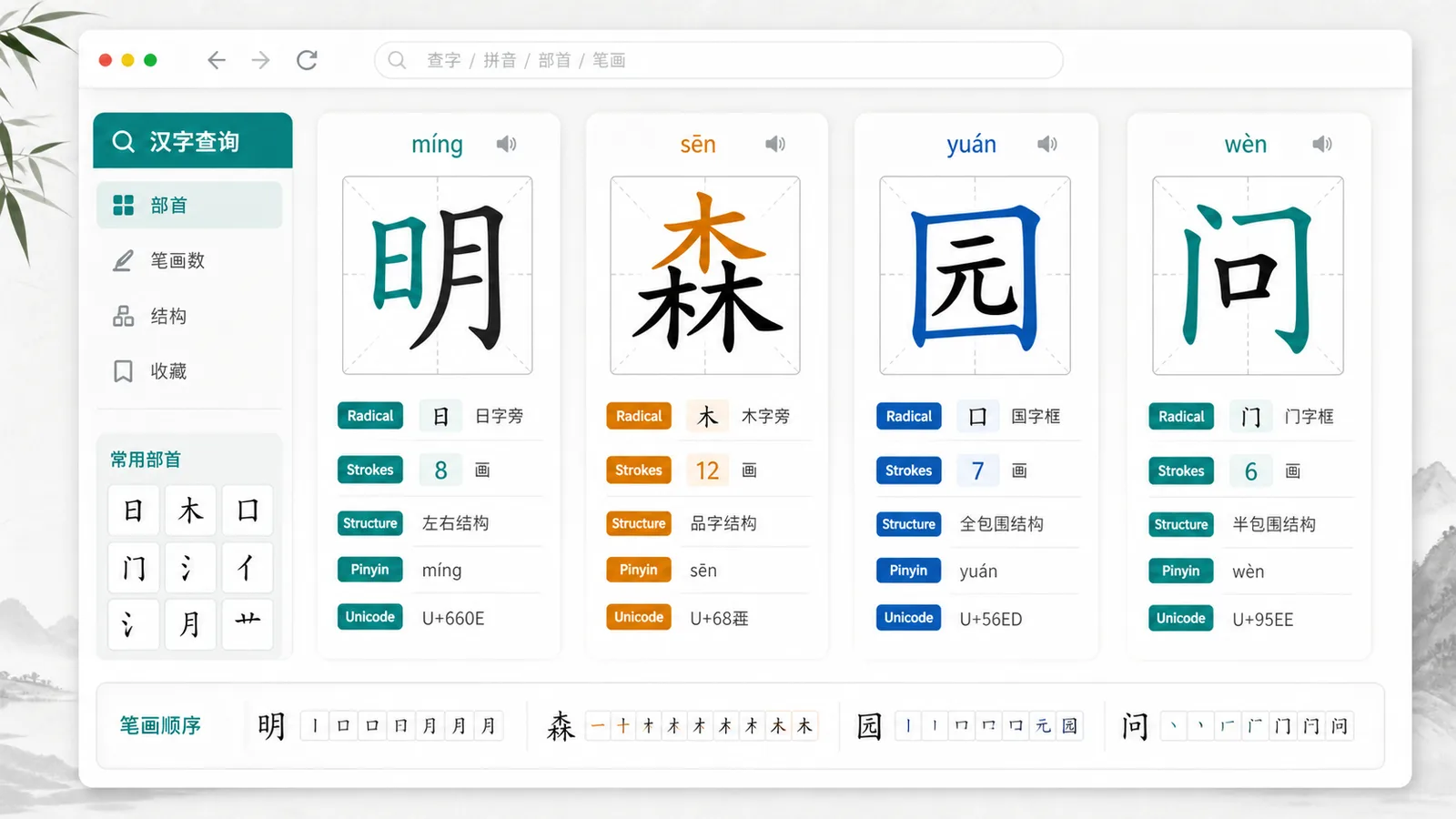Image resolution: width=1456 pixels, height=819 pixels.
Task: Click the Unicode value U+56ED
Action: pyautogui.click(x=991, y=620)
